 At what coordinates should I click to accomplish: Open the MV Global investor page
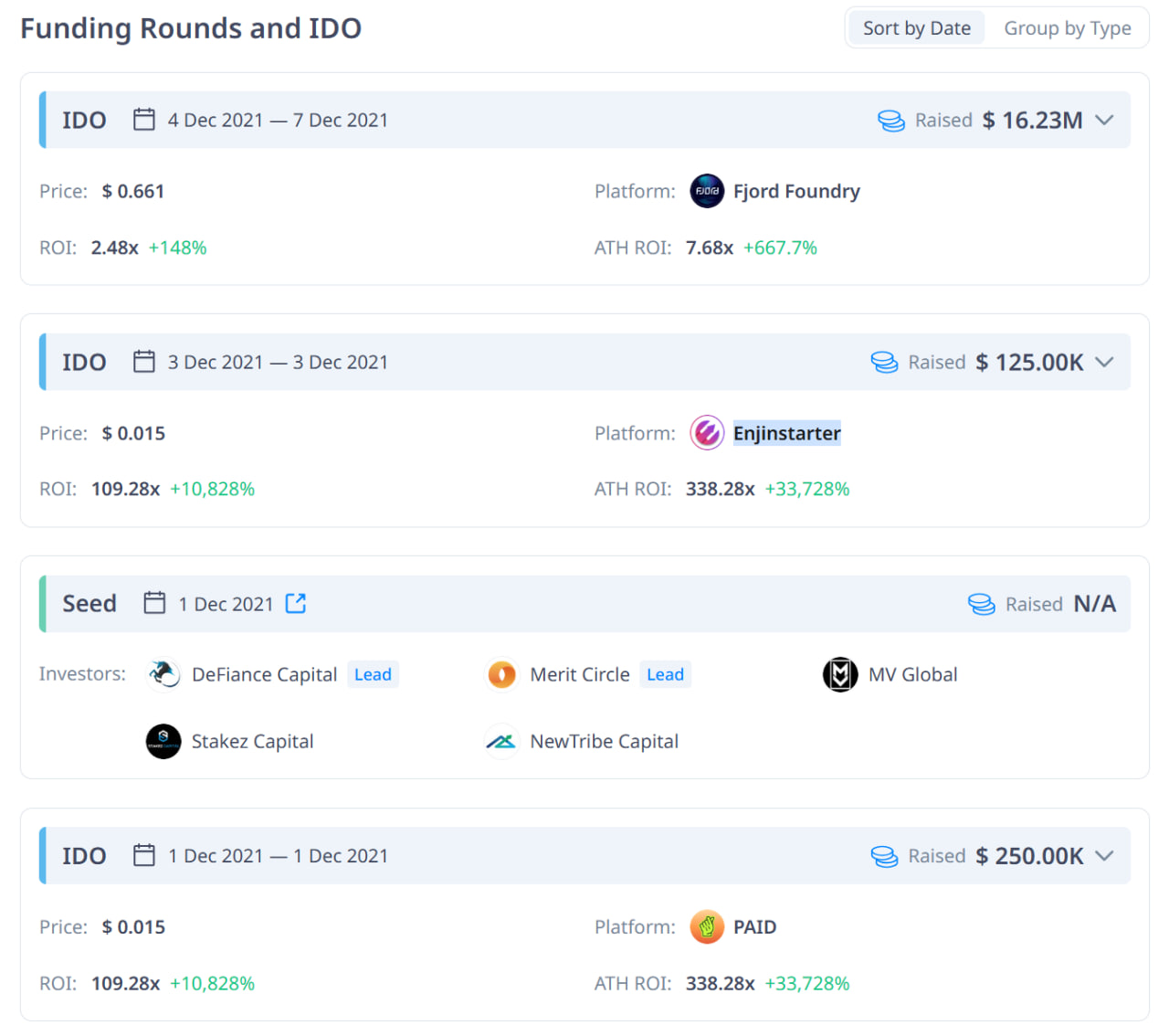913,675
